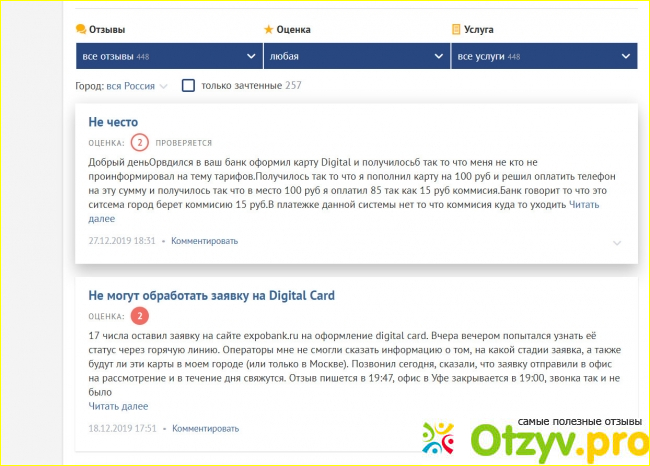The width and height of the screenshot is (650, 466).
Task: Open review 'Не могут обработать заявку на Digital Card'
Action: [x=211, y=296]
